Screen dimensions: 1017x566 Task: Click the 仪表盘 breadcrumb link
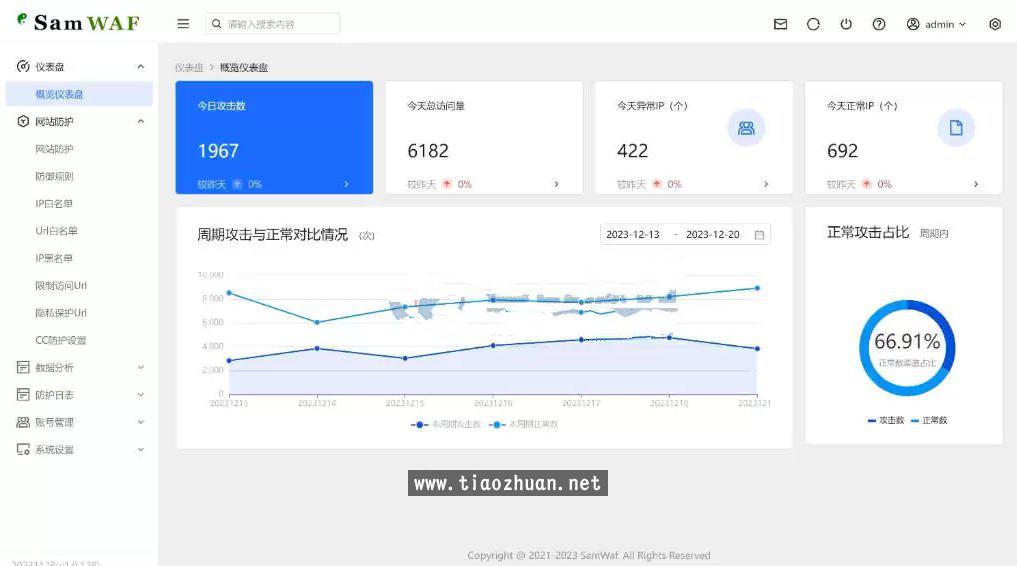(x=189, y=67)
